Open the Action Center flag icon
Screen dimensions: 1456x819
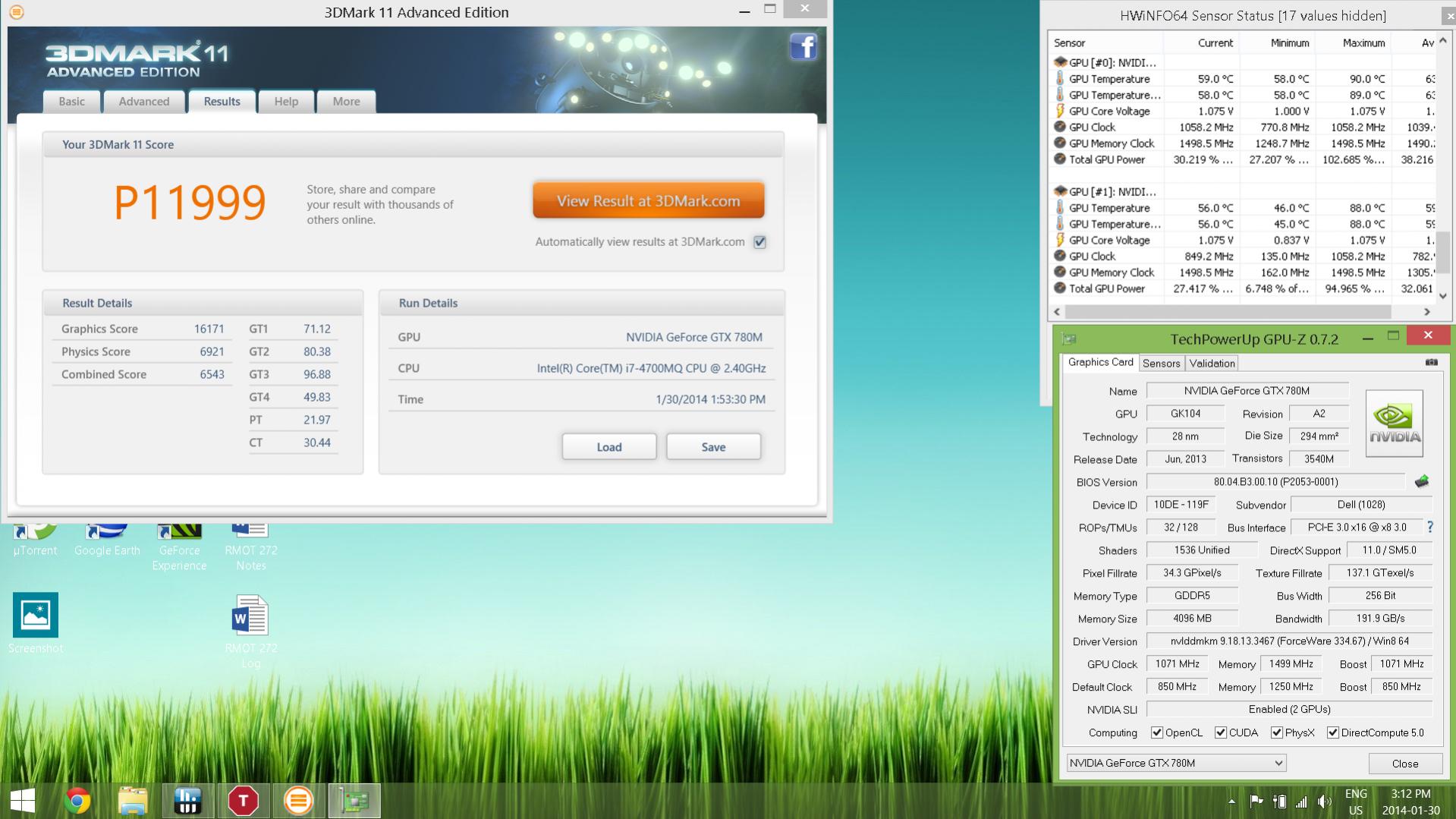click(1256, 801)
